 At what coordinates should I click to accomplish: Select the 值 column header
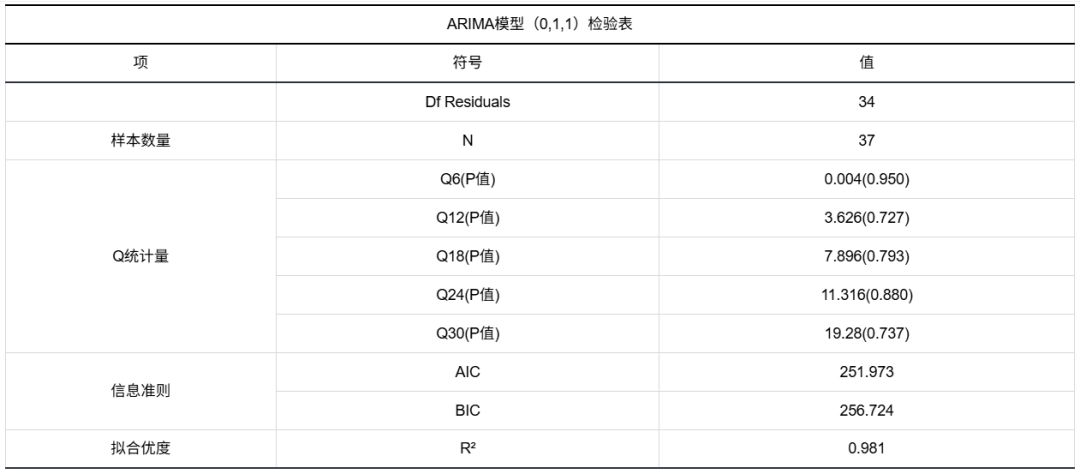(x=867, y=62)
